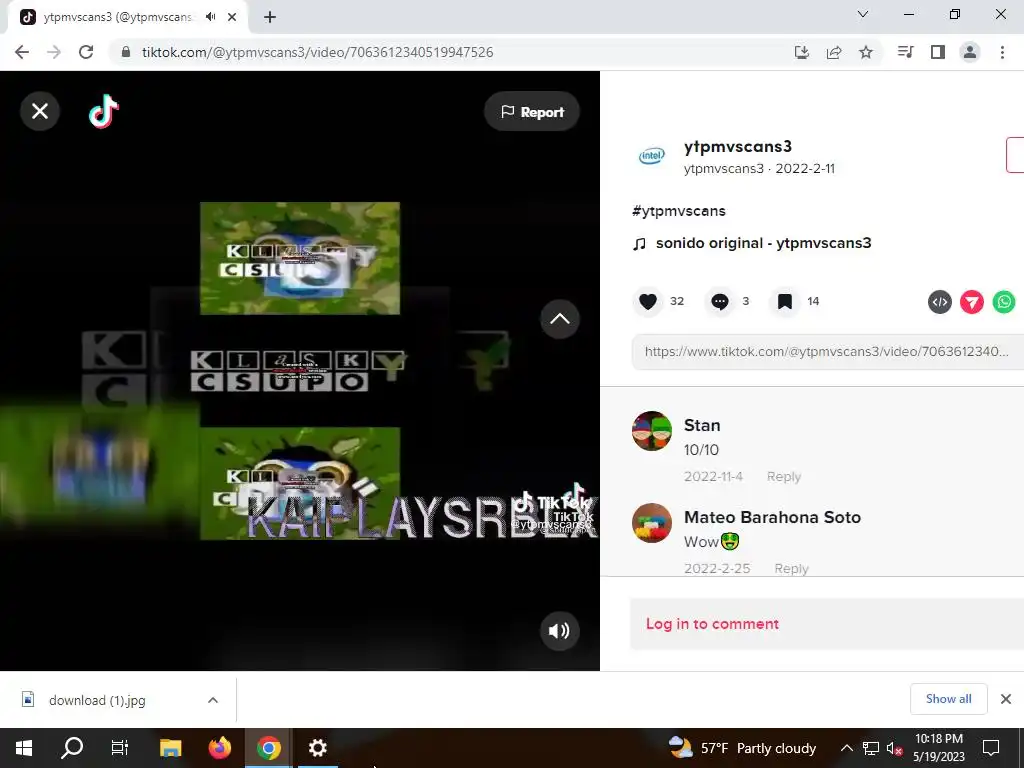Open Windows notification center

click(x=991, y=748)
